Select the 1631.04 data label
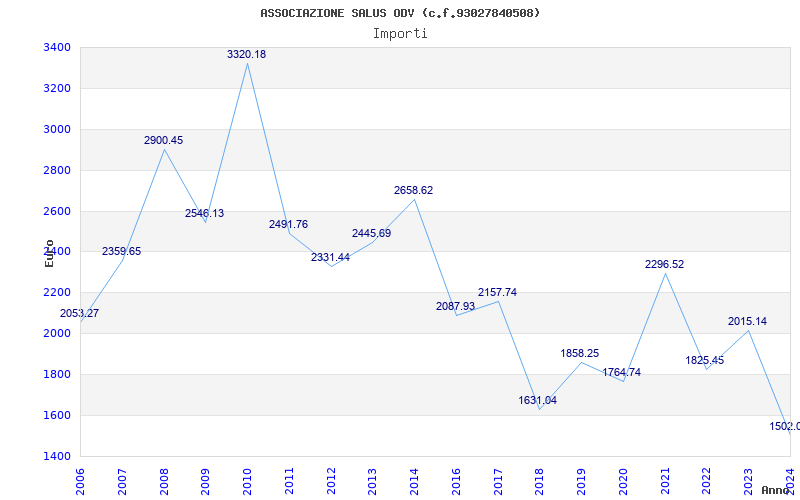The width and height of the screenshot is (800, 500). click(x=538, y=401)
